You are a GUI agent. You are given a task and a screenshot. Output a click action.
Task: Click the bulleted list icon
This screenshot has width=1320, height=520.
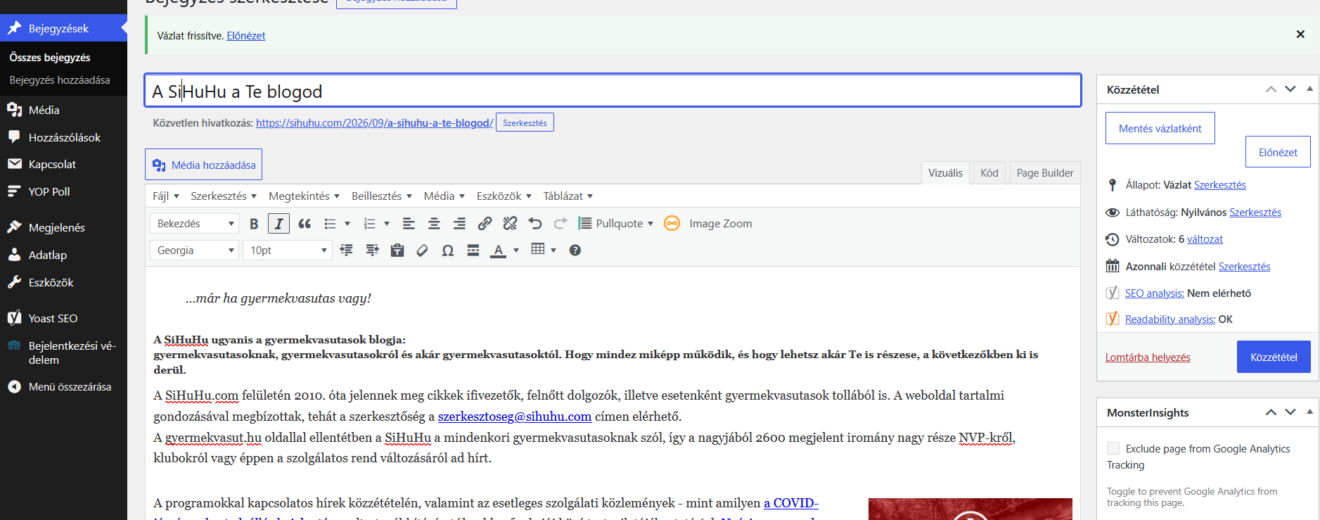pos(330,224)
